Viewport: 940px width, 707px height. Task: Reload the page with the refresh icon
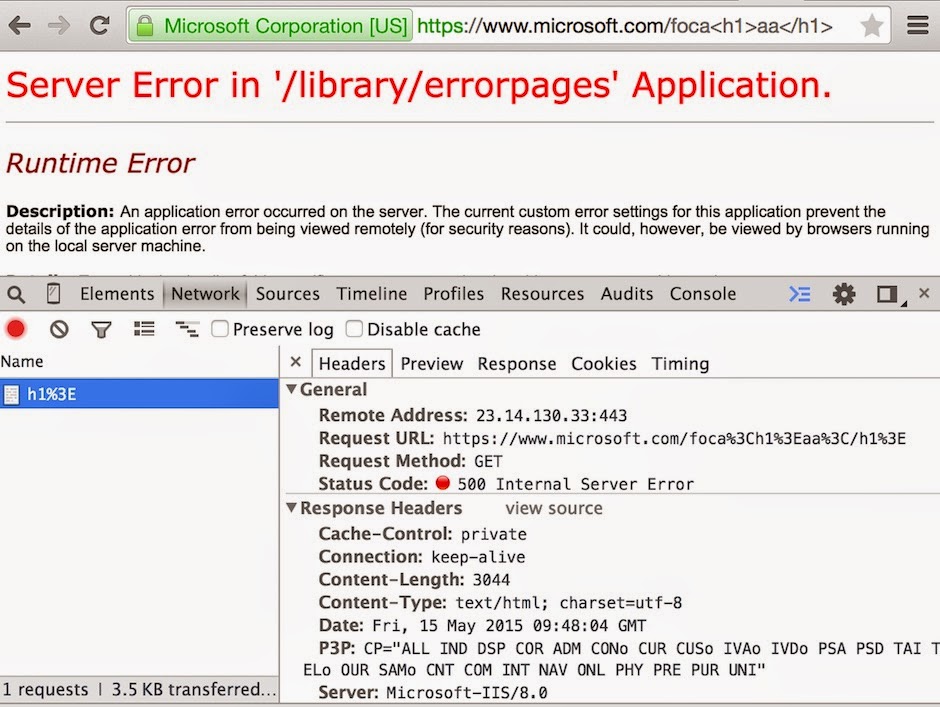pyautogui.click(x=99, y=25)
